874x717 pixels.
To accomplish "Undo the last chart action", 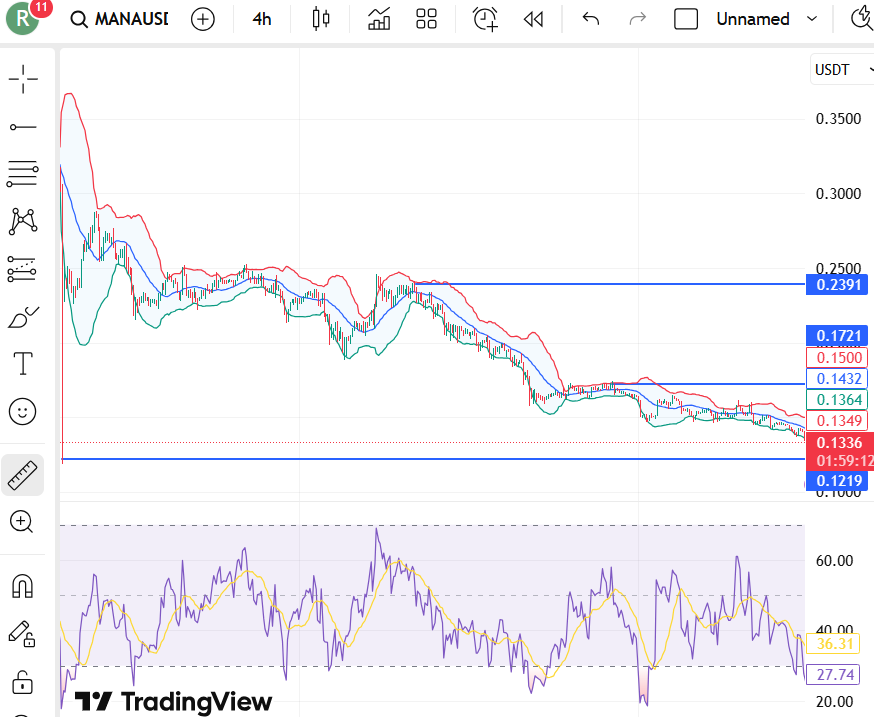I will (590, 19).
